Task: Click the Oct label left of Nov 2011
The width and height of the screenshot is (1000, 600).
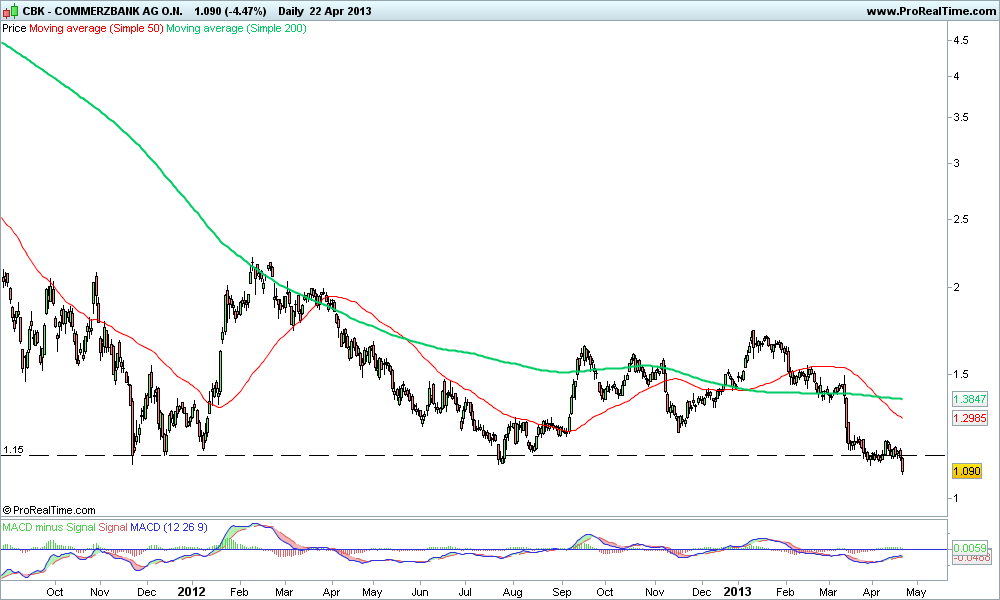Action: [x=55, y=592]
